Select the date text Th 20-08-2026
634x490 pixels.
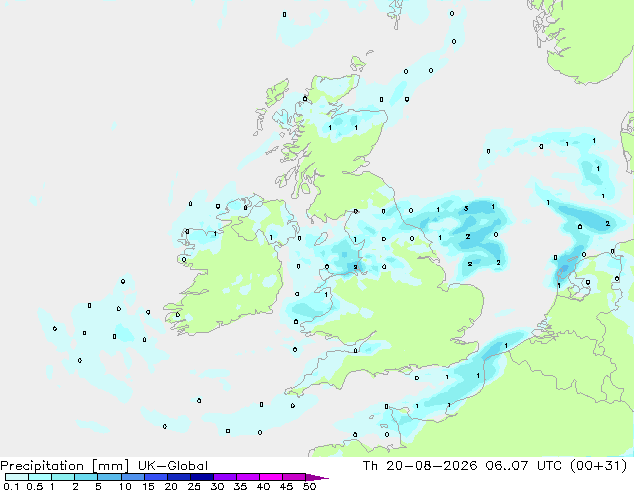[420, 466]
